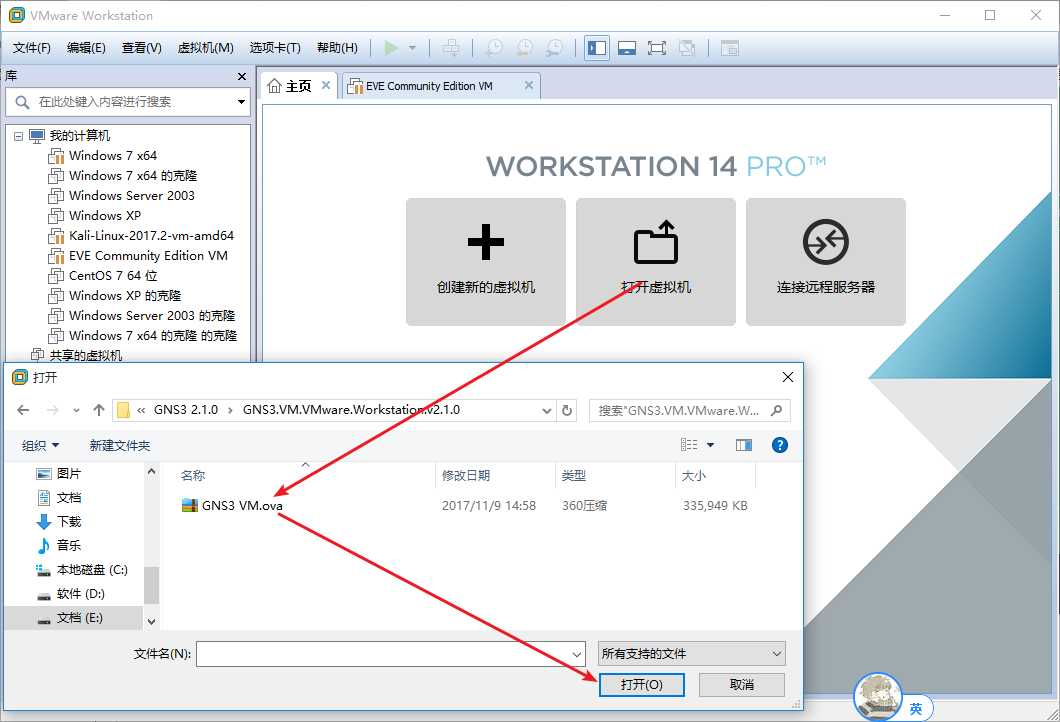The image size is (1060, 722).
Task: Click 新建文件夹 button
Action: (120, 446)
